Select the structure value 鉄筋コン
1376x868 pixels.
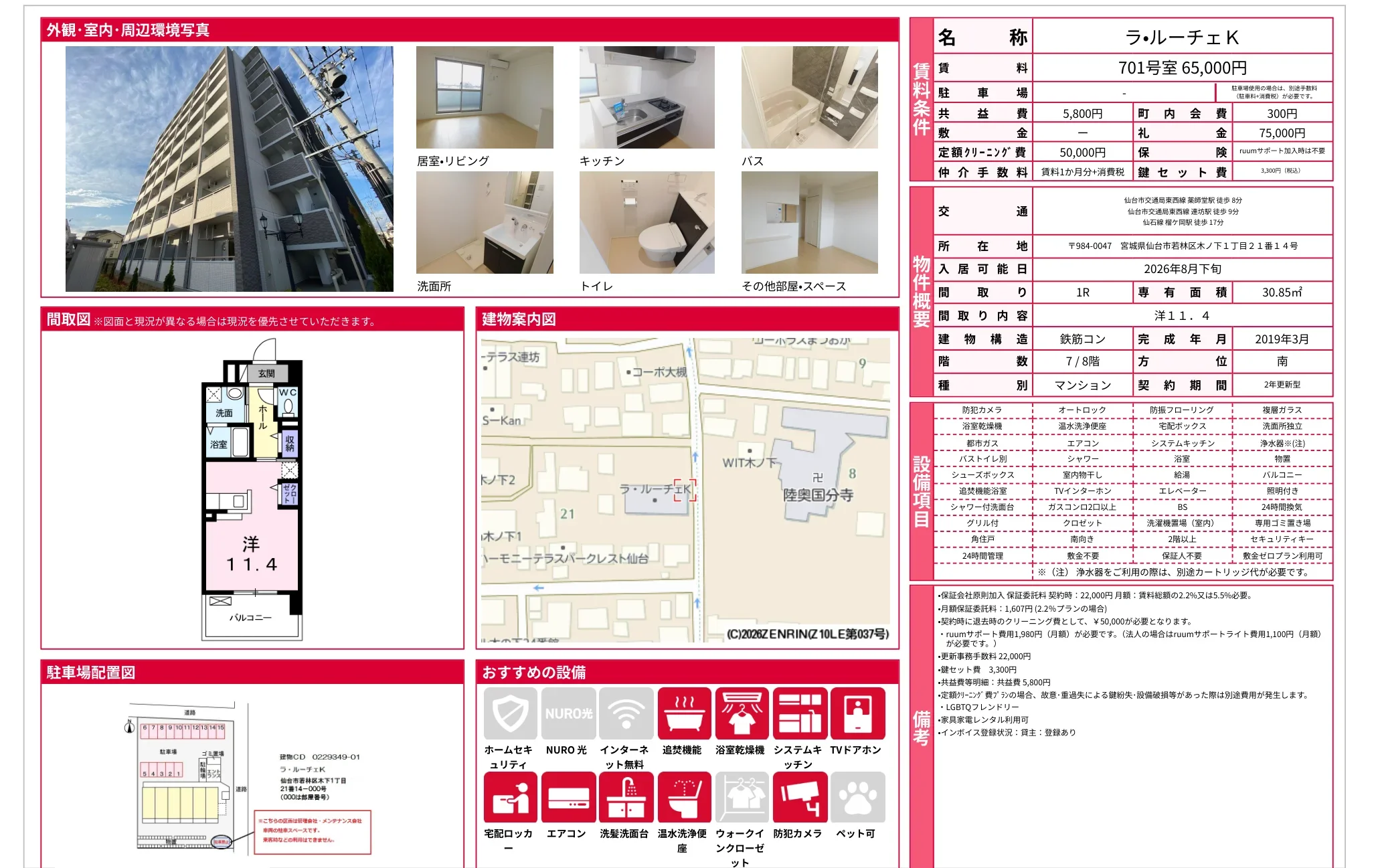coord(1083,339)
